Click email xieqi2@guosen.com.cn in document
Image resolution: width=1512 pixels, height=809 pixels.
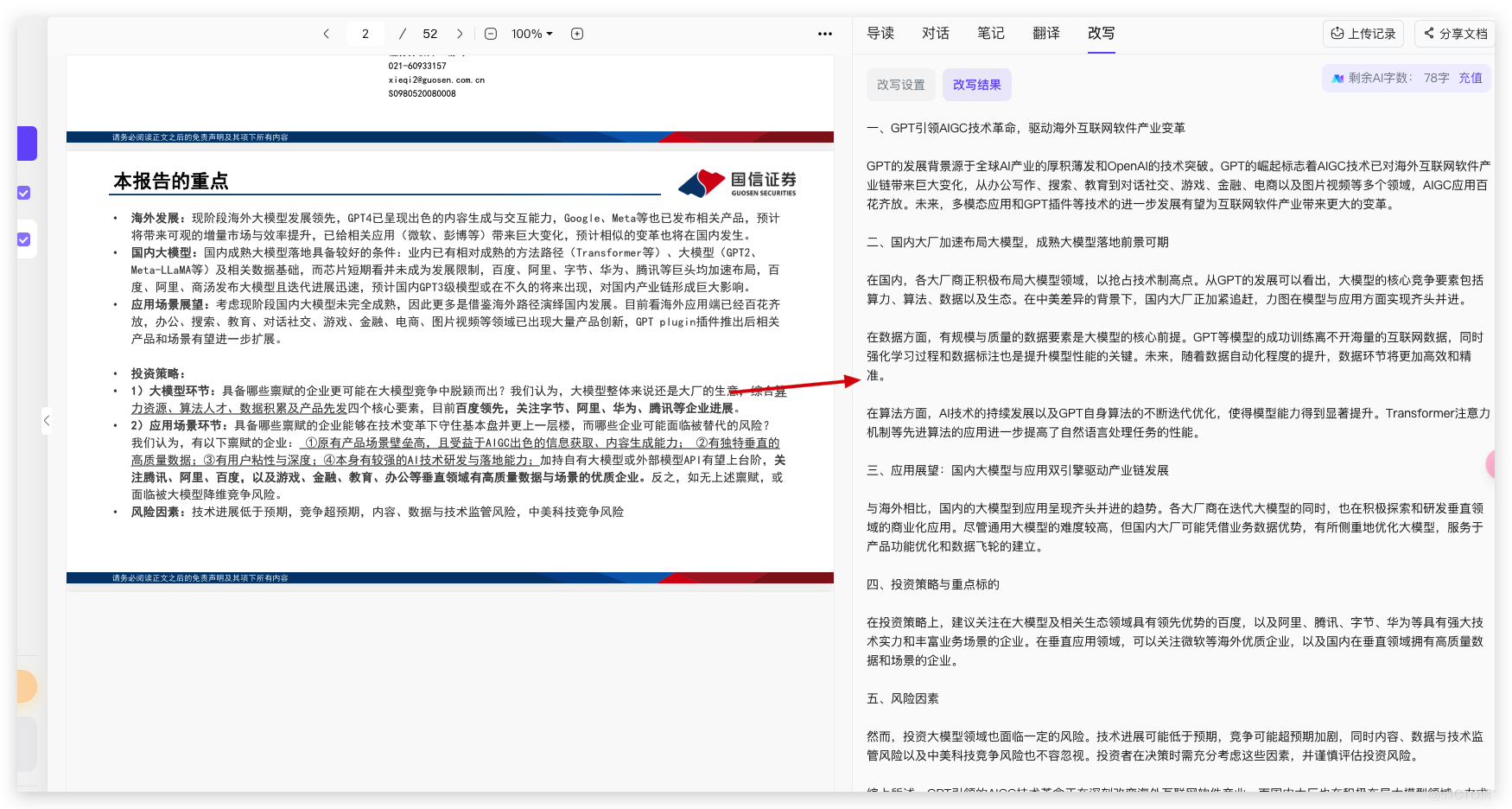click(436, 80)
